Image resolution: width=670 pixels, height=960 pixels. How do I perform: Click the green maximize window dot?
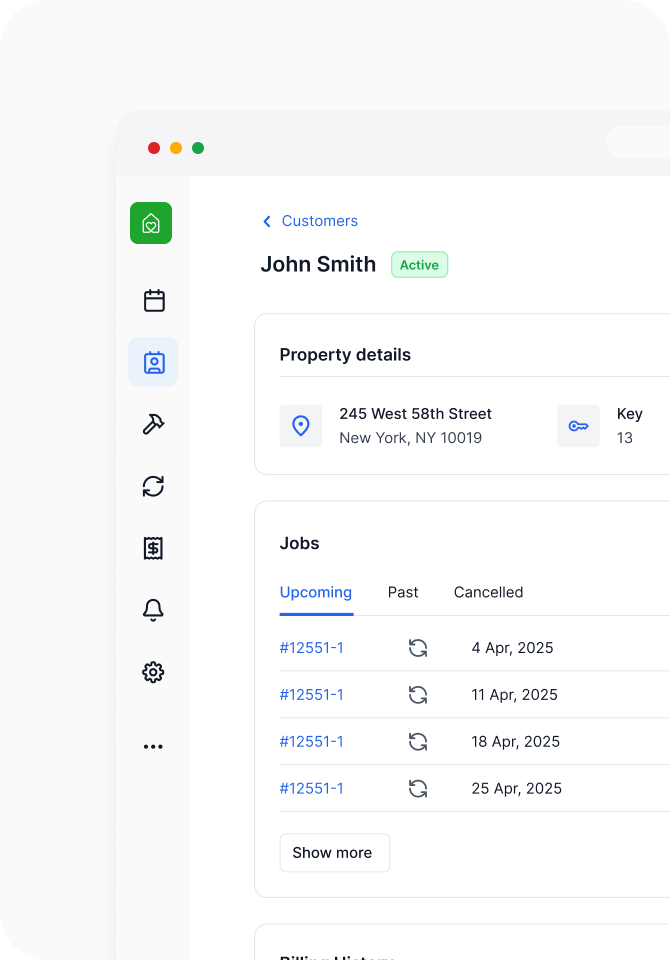(198, 148)
